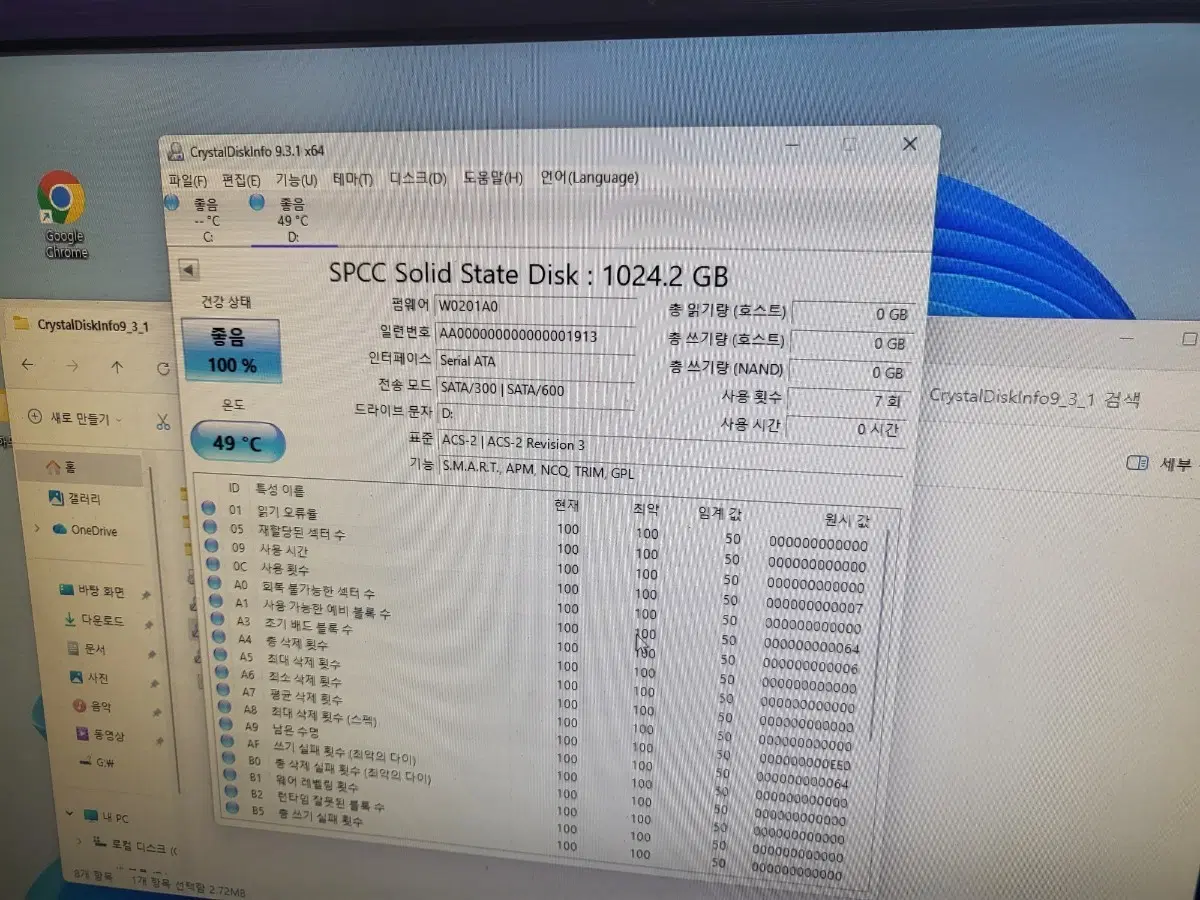This screenshot has height=900, width=1200.
Task: Open 갤러리 in Explorer sidebar
Action: pos(76,498)
